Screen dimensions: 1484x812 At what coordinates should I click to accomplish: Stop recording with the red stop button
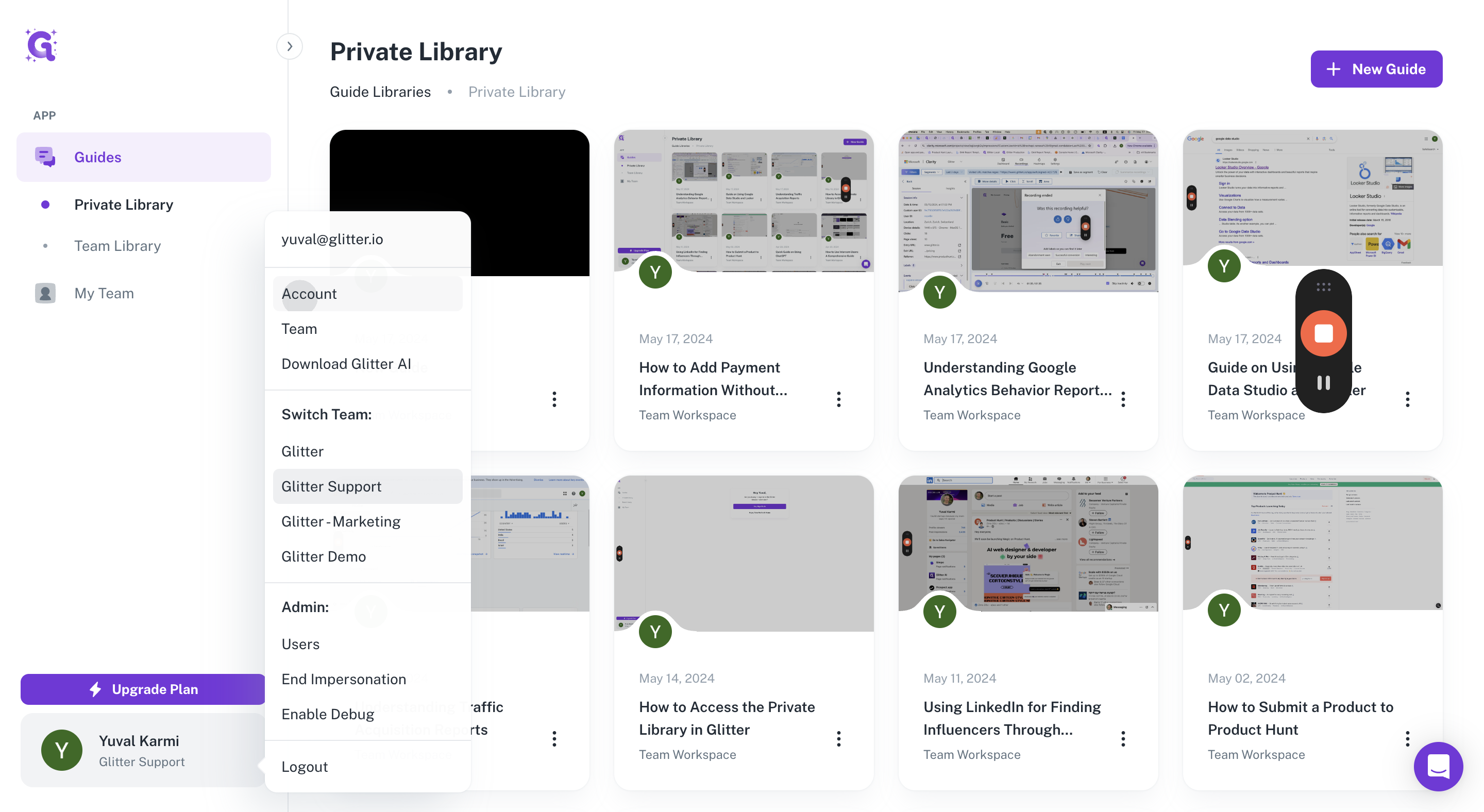point(1324,333)
